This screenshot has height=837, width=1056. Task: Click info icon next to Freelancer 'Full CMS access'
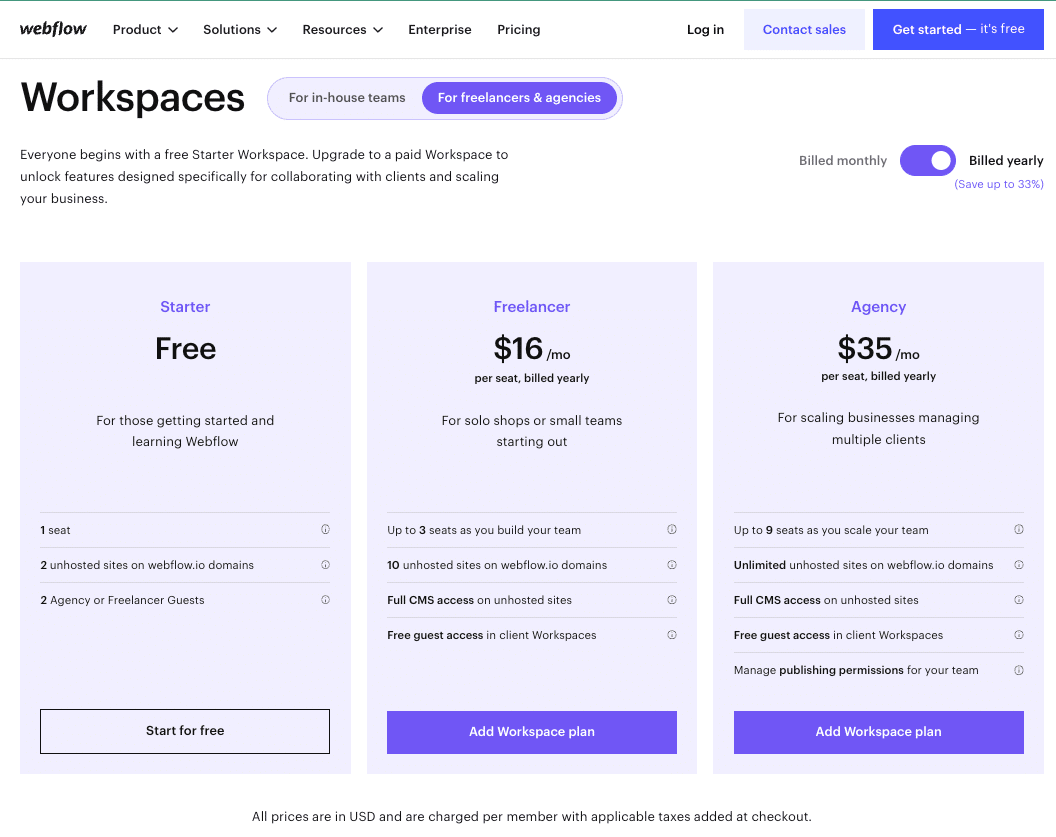[x=671, y=599]
